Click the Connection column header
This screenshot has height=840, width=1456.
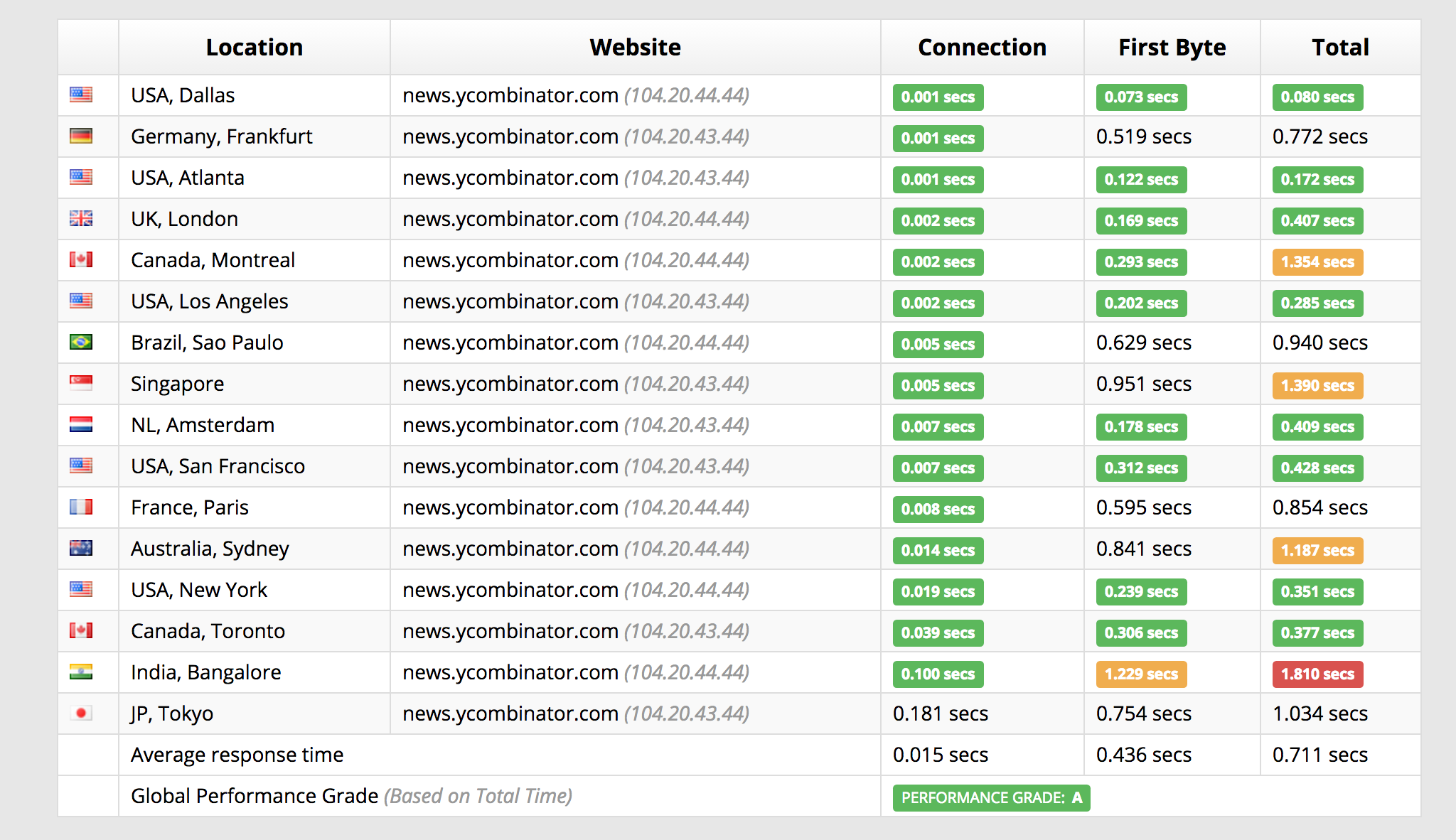tap(982, 47)
